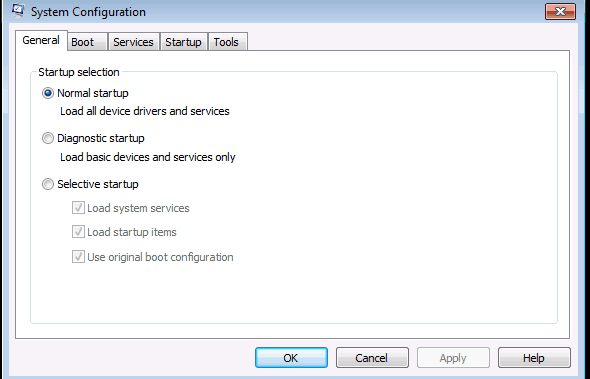
Task: Open Help for System Configuration
Action: point(534,358)
